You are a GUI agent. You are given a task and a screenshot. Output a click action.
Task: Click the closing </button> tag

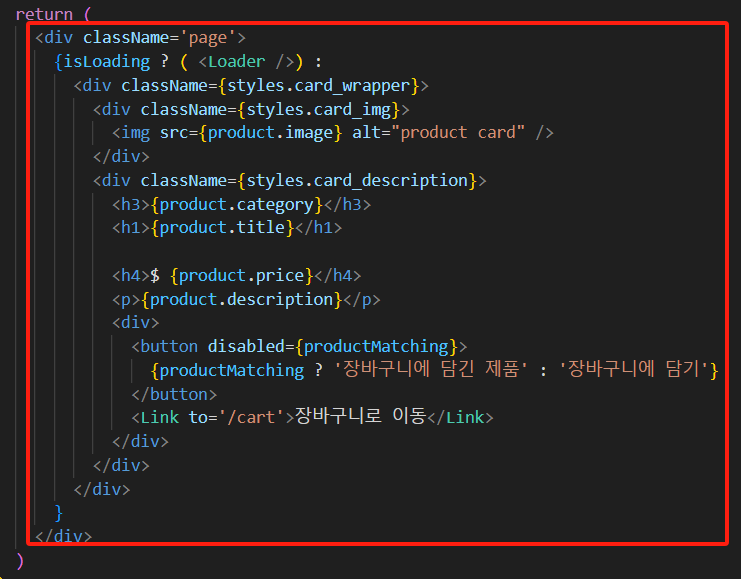tap(174, 394)
